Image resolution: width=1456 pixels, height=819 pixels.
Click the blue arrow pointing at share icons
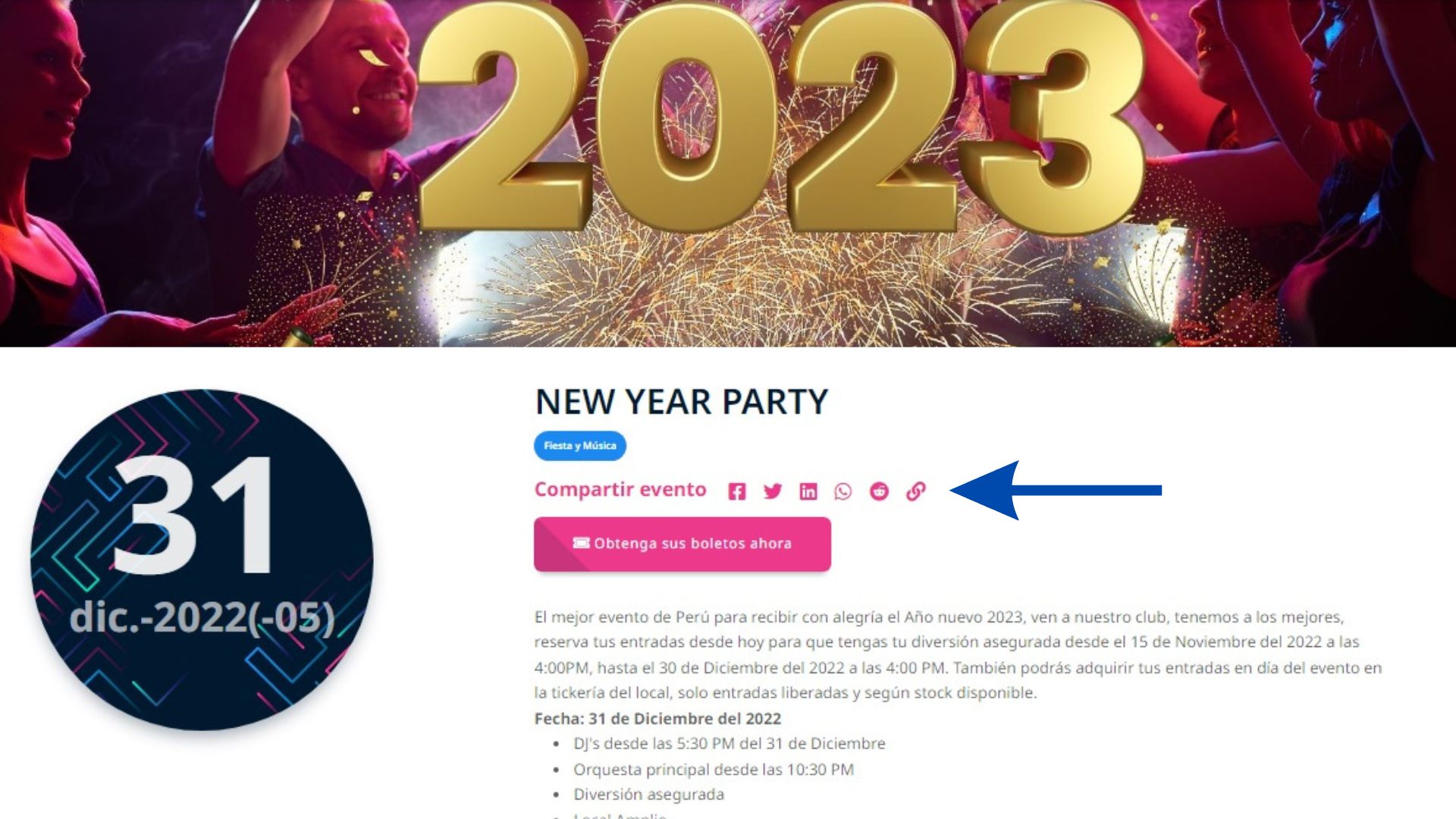pyautogui.click(x=1056, y=490)
